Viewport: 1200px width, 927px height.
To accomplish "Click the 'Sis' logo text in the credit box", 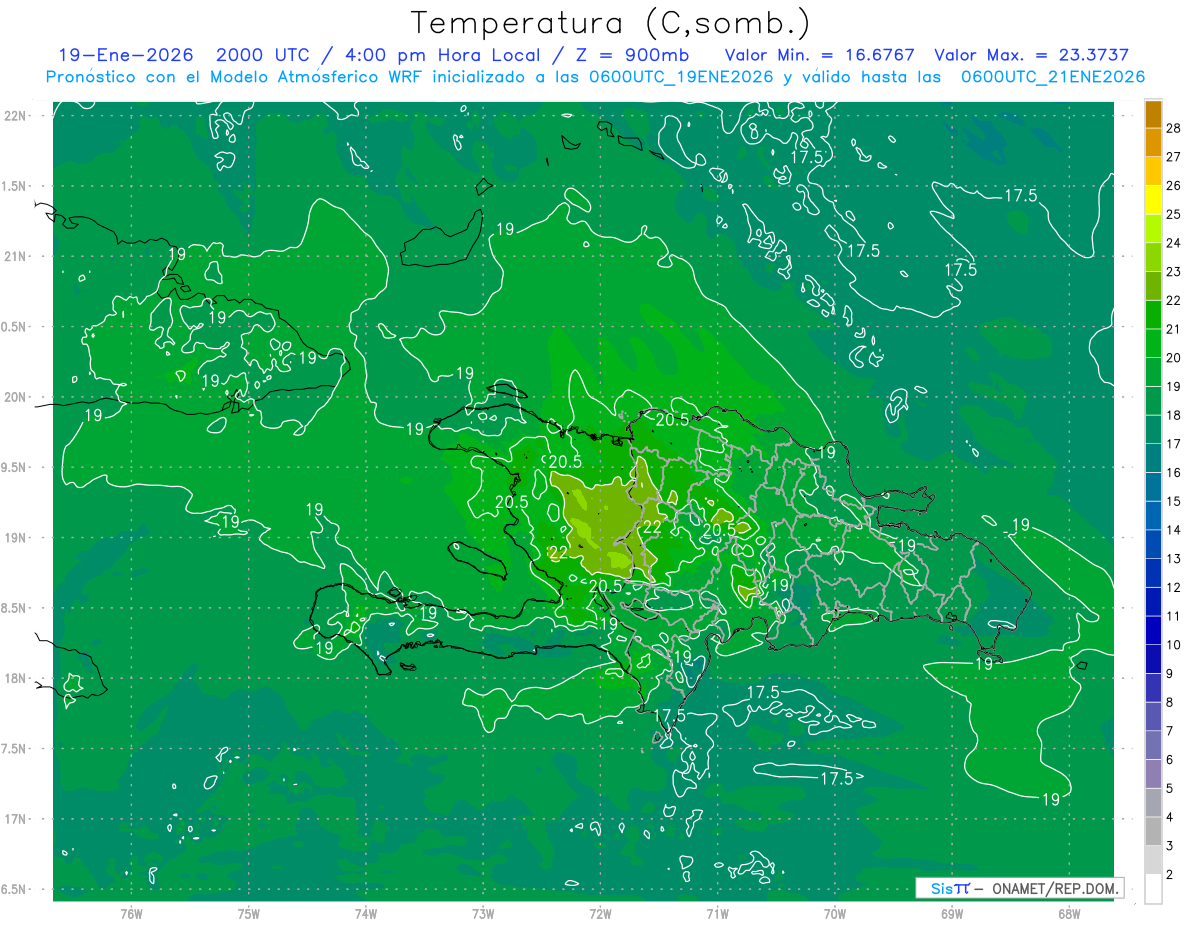I will (x=941, y=888).
